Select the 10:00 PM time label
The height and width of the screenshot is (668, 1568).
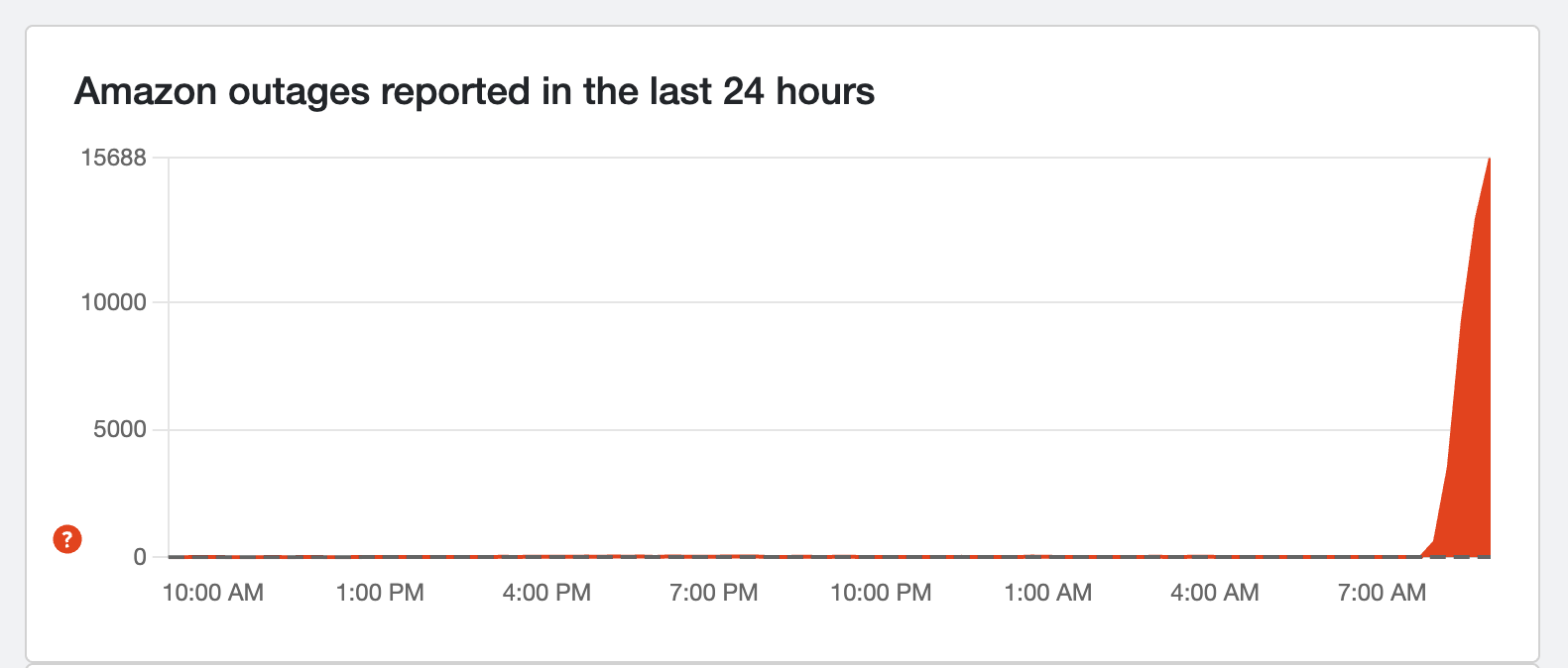click(881, 593)
